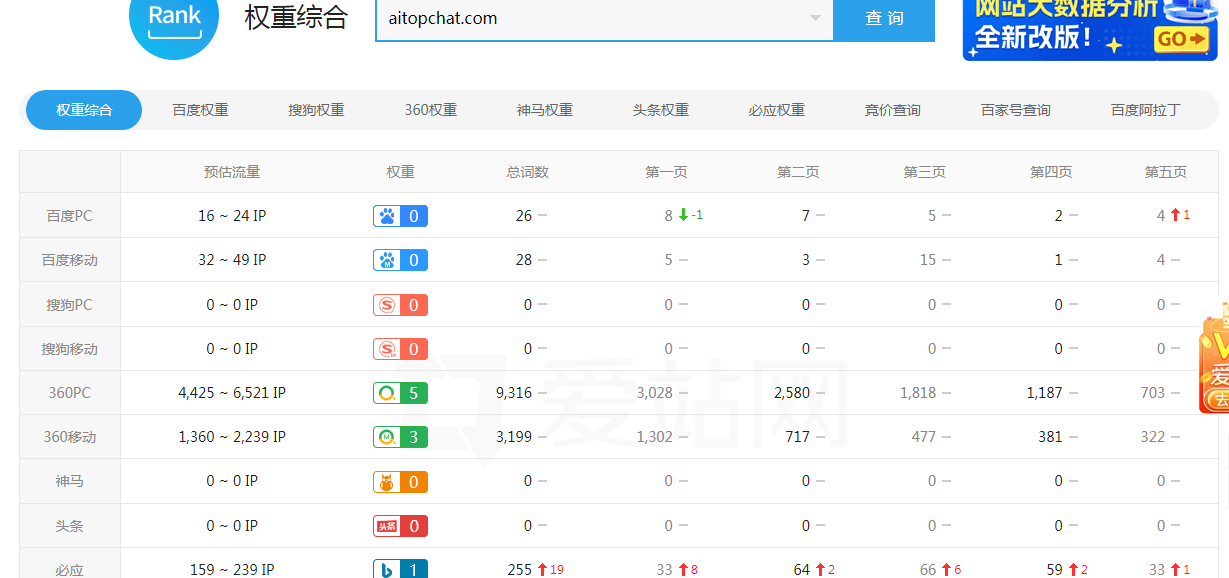The width and height of the screenshot is (1229, 578).
Task: Click the 权重综合 page title
Action: click(x=296, y=17)
